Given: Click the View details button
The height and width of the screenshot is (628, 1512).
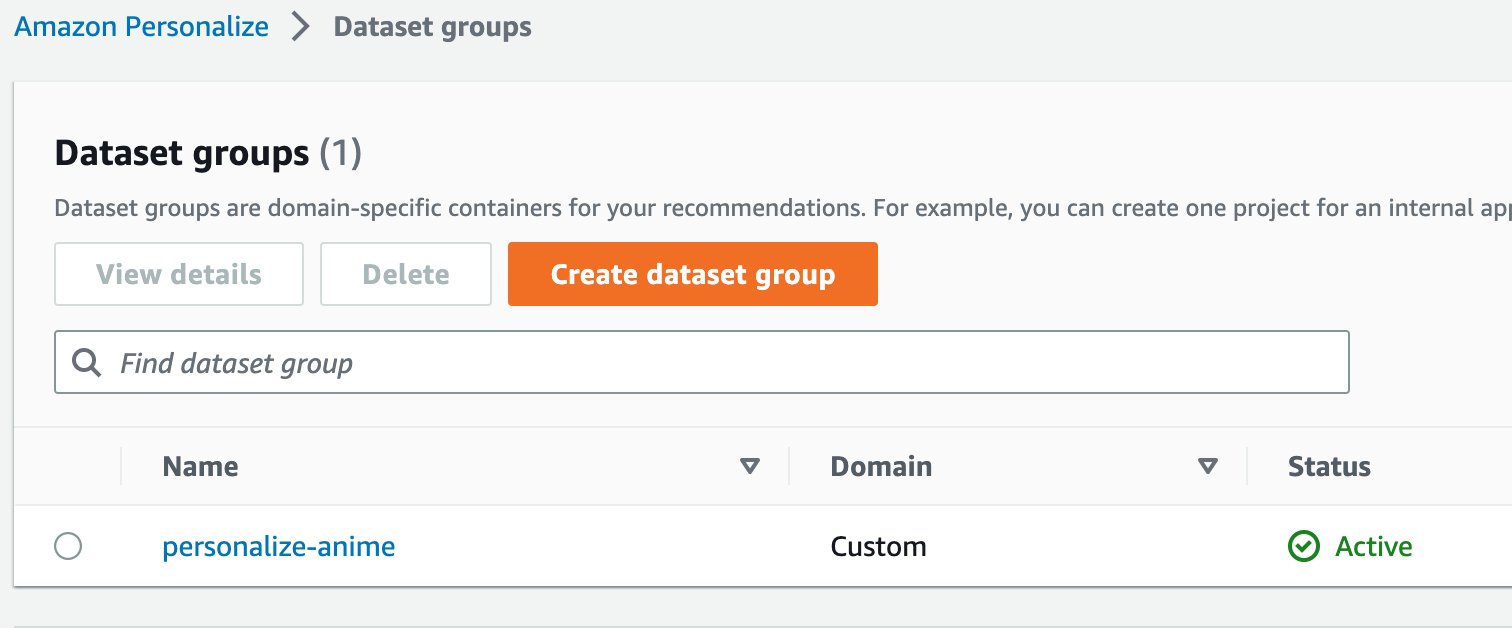Looking at the screenshot, I should point(179,274).
